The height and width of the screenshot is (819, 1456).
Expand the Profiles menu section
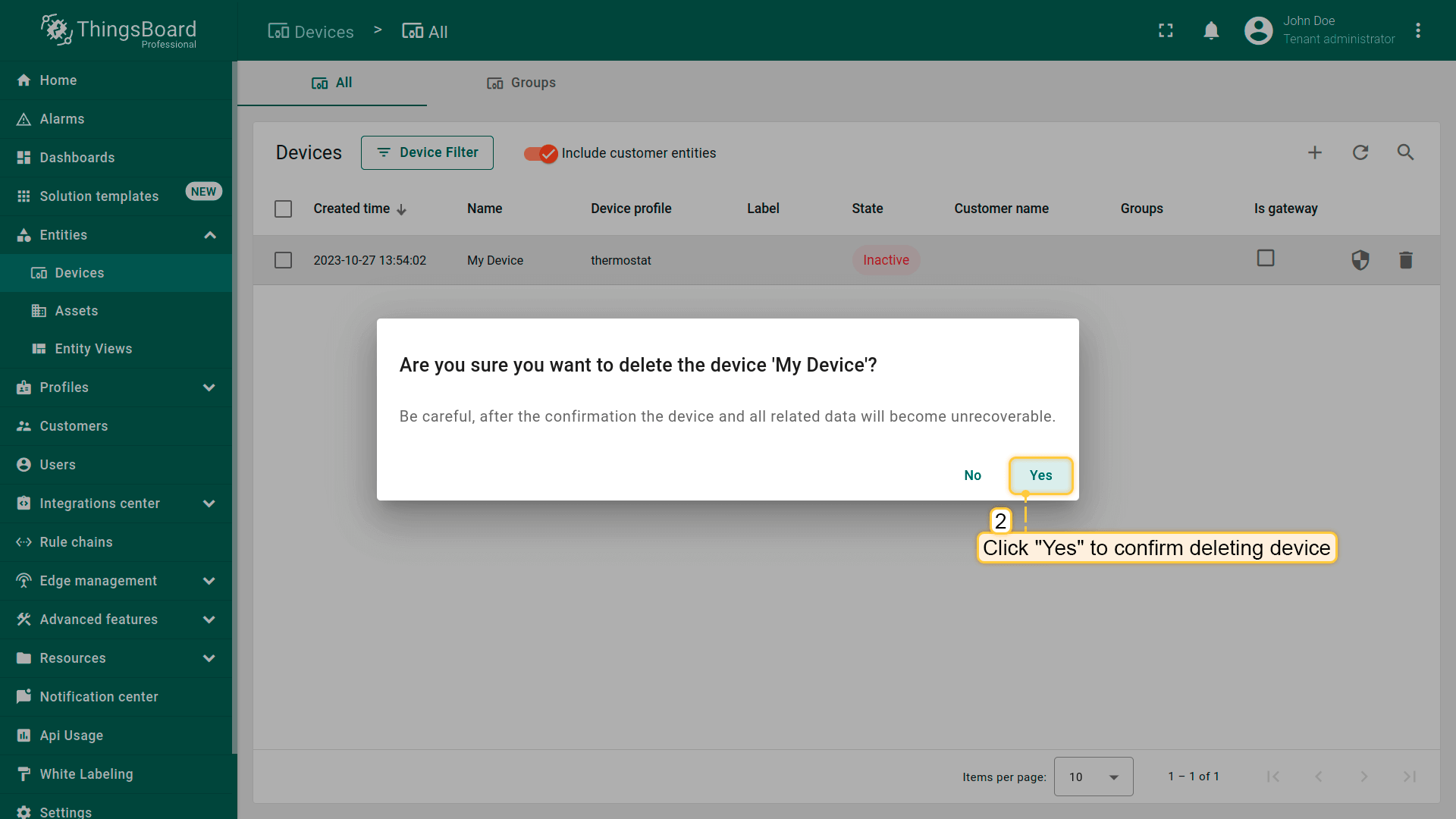coord(209,388)
